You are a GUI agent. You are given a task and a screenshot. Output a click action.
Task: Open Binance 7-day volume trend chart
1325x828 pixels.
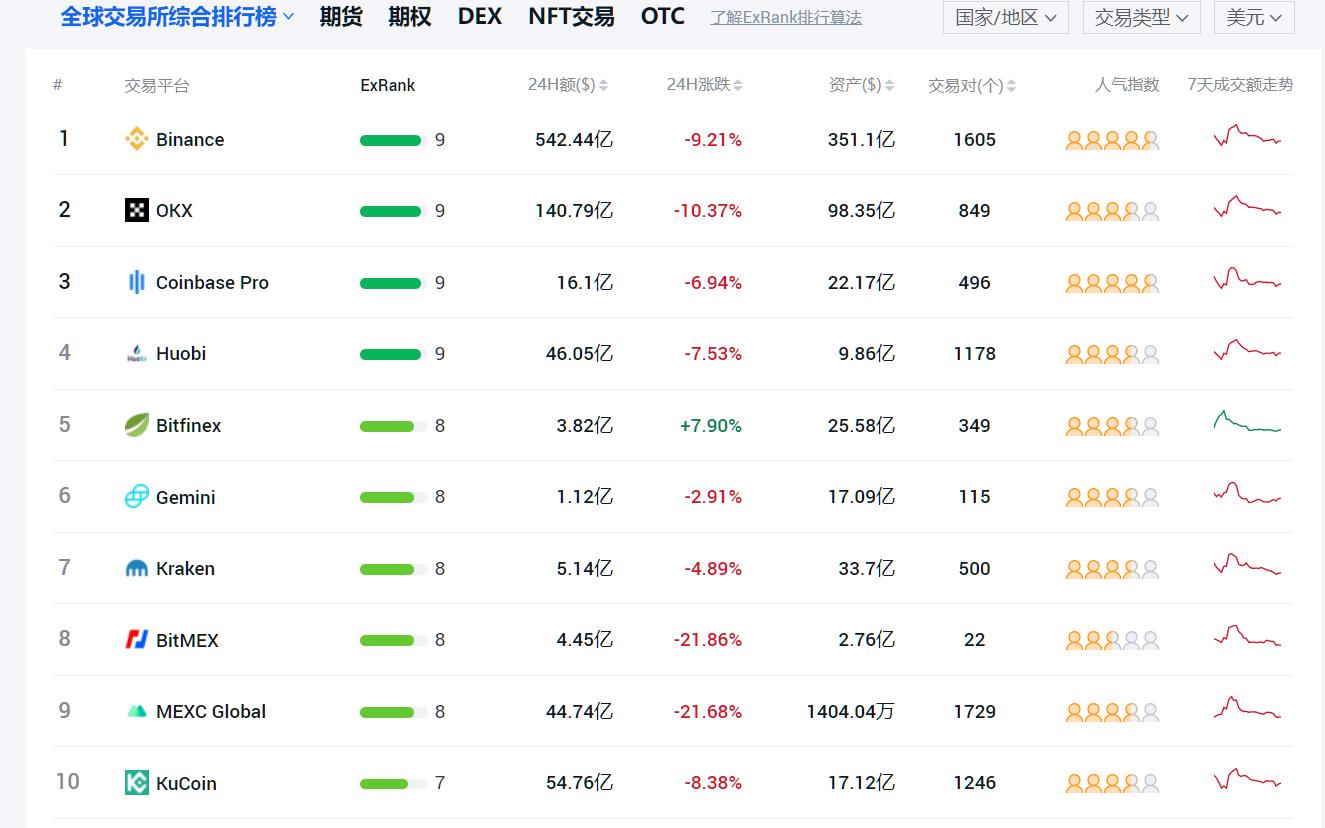(1247, 136)
